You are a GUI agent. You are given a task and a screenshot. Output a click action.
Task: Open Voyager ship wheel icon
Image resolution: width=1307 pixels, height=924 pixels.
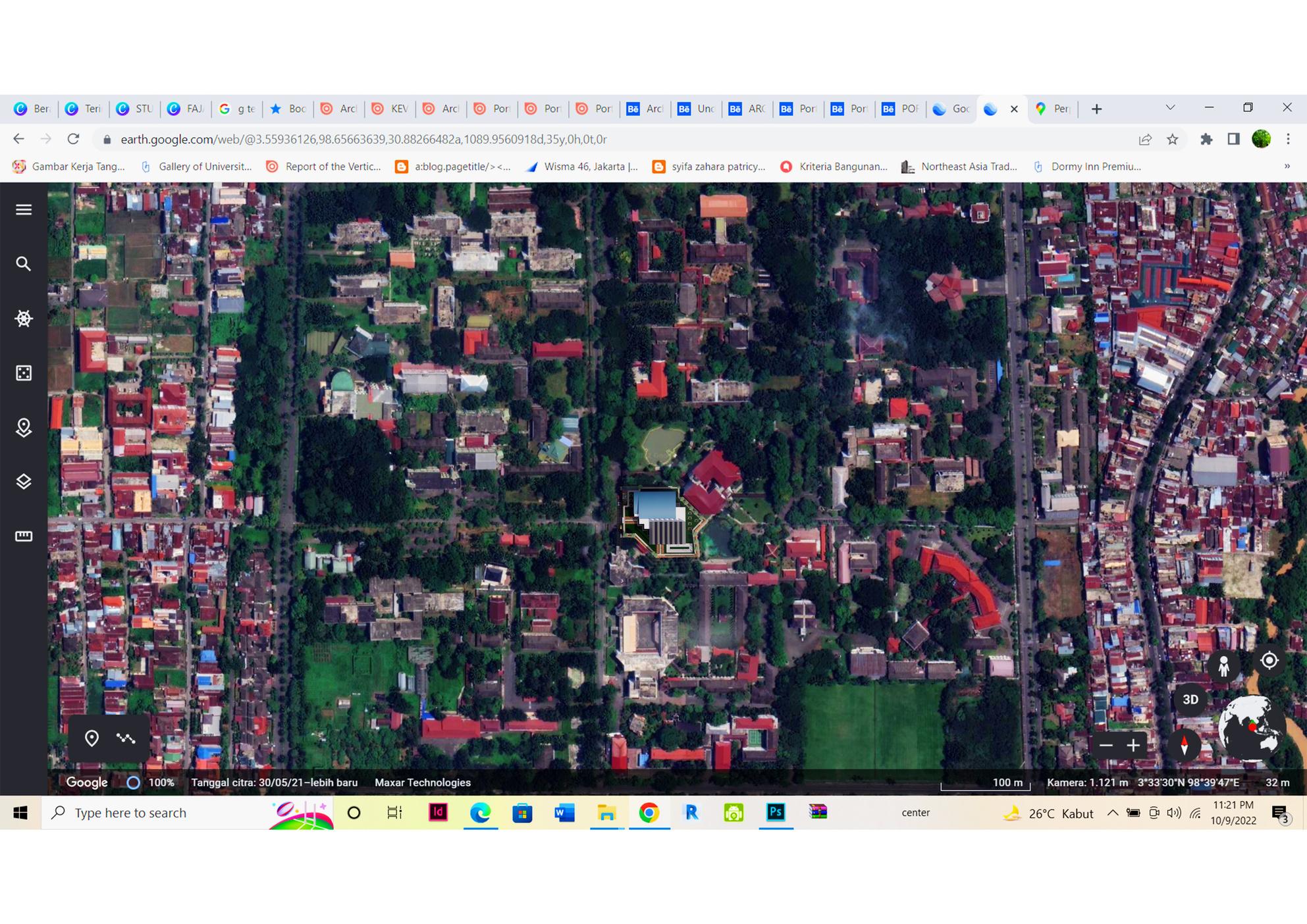click(x=24, y=319)
